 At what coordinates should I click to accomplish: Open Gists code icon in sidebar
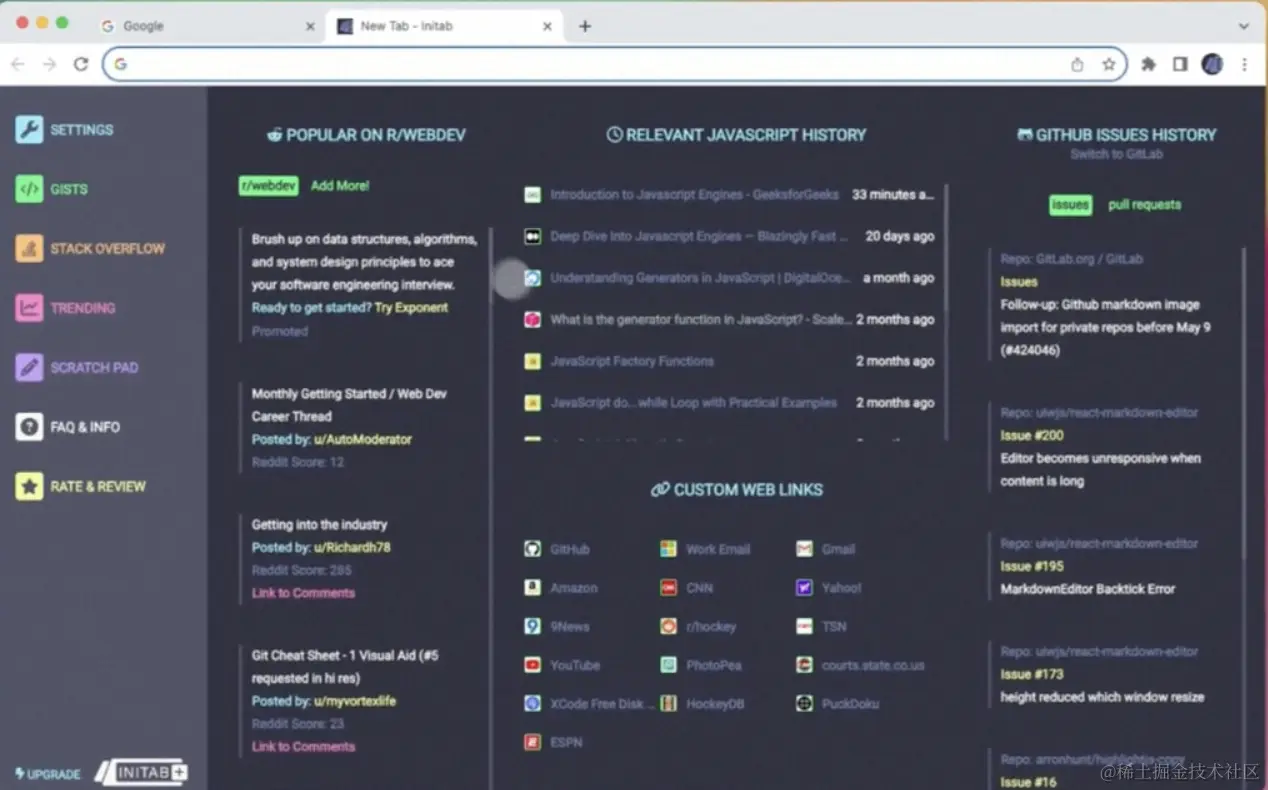(29, 189)
